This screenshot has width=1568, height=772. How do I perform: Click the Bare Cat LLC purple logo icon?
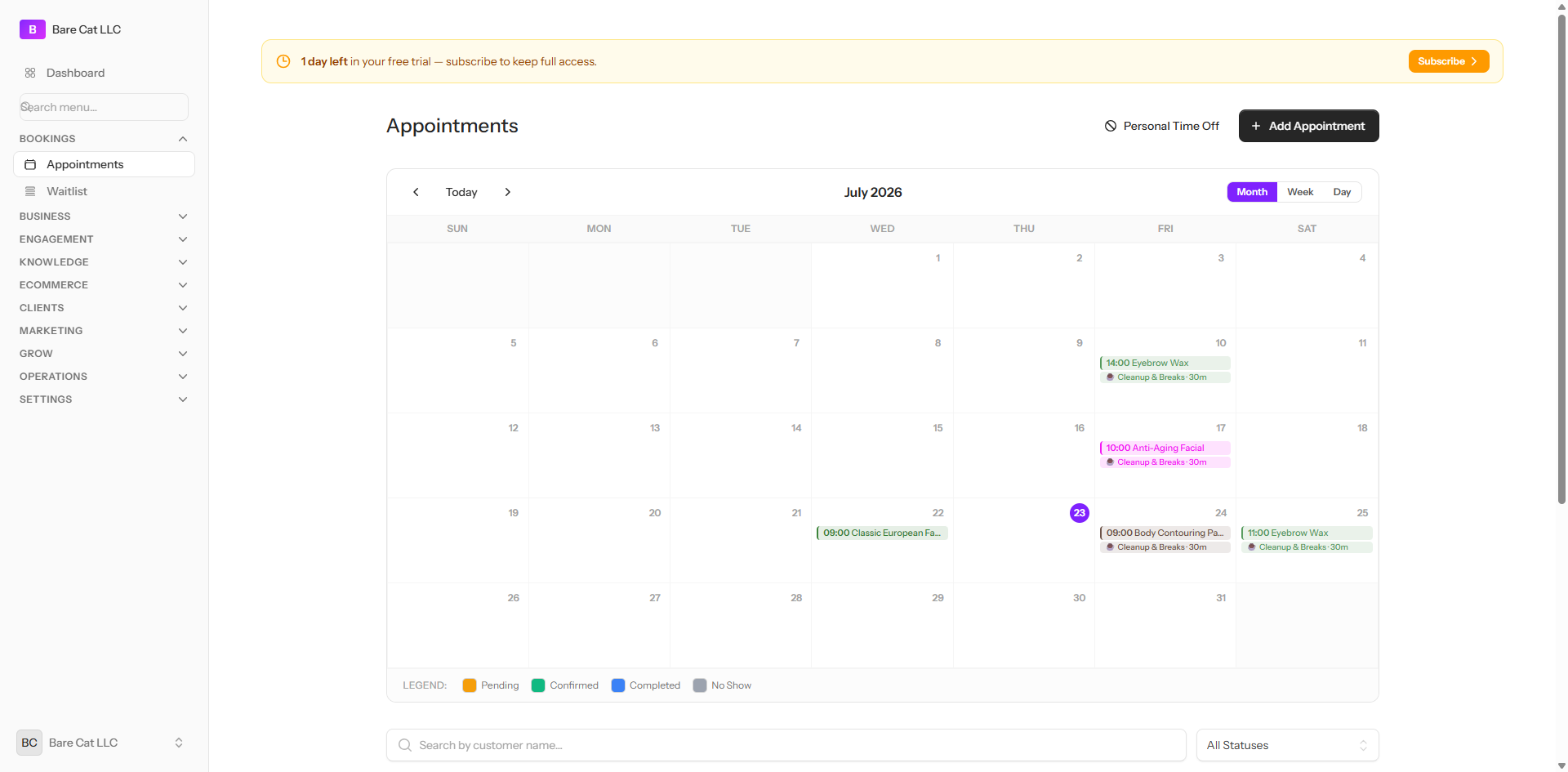(33, 29)
